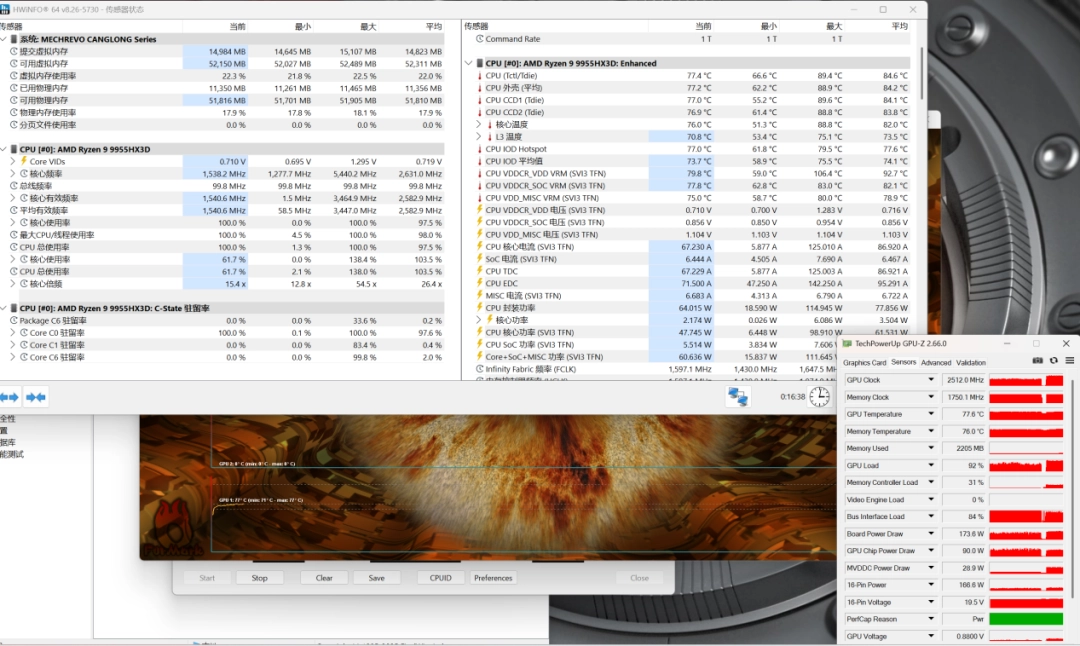Click the shrink columns arrows icon in HWiNFO

click(x=36, y=397)
